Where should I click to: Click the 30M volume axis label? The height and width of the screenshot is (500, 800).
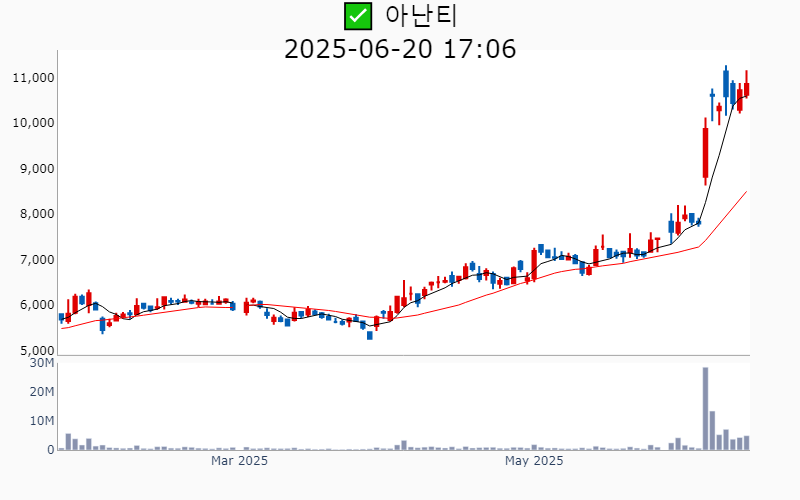click(x=42, y=363)
